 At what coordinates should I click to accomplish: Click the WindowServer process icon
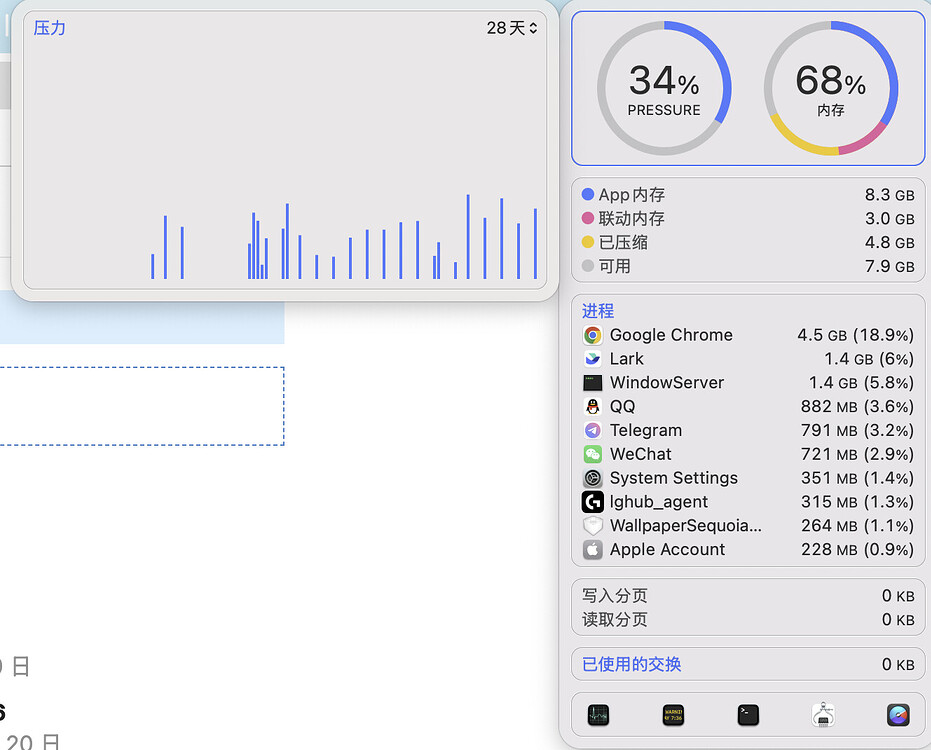[593, 383]
